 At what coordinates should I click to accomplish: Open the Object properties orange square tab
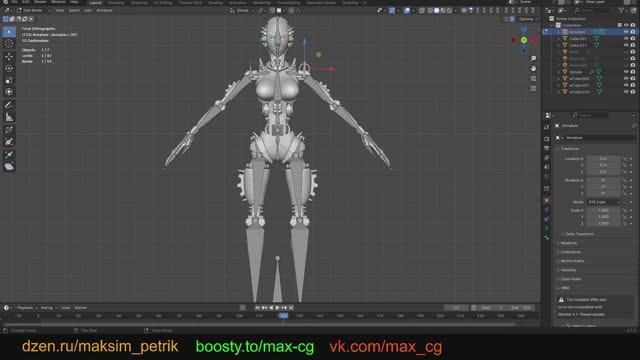click(x=547, y=200)
